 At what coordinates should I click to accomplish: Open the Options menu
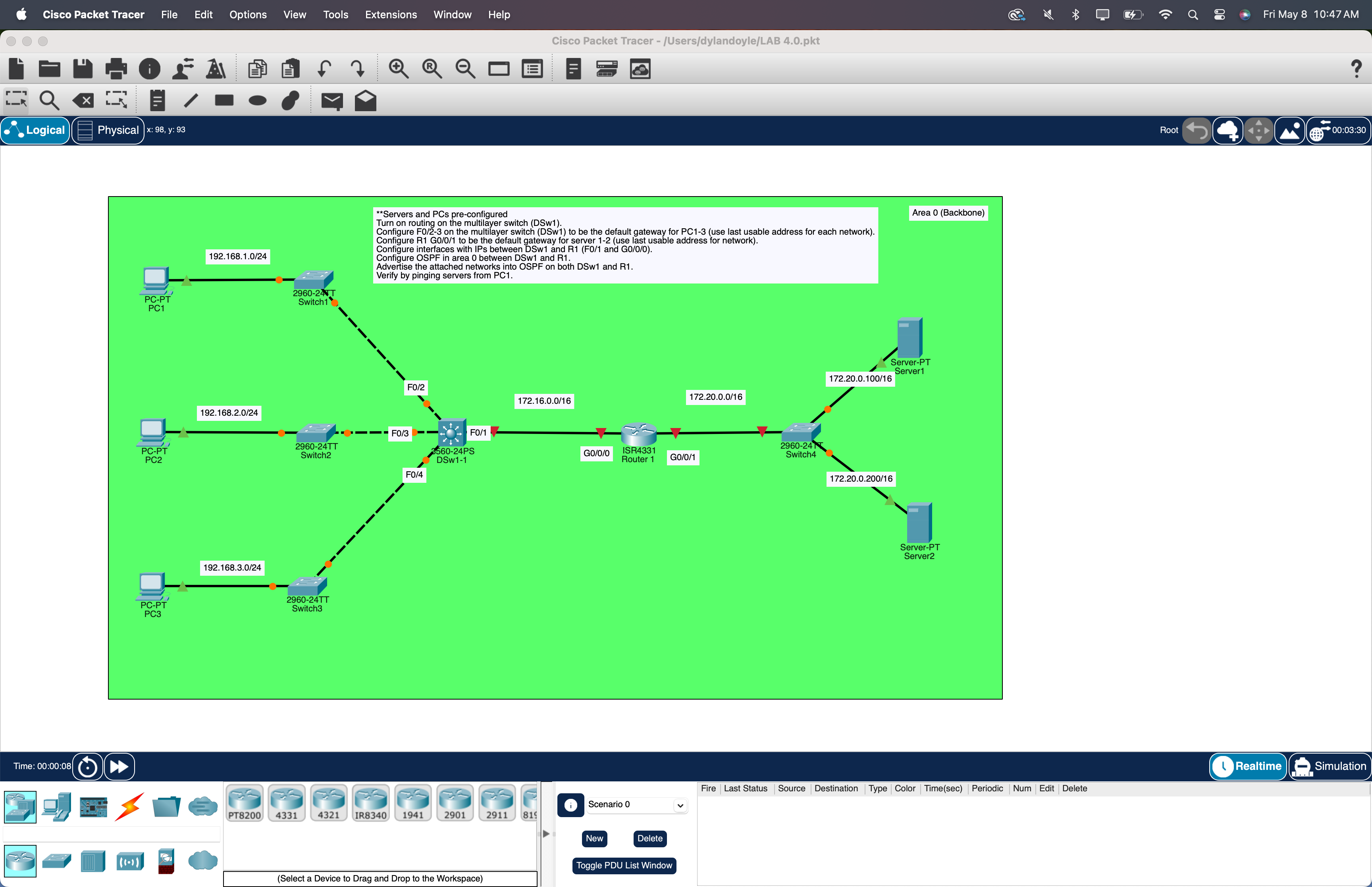click(248, 14)
